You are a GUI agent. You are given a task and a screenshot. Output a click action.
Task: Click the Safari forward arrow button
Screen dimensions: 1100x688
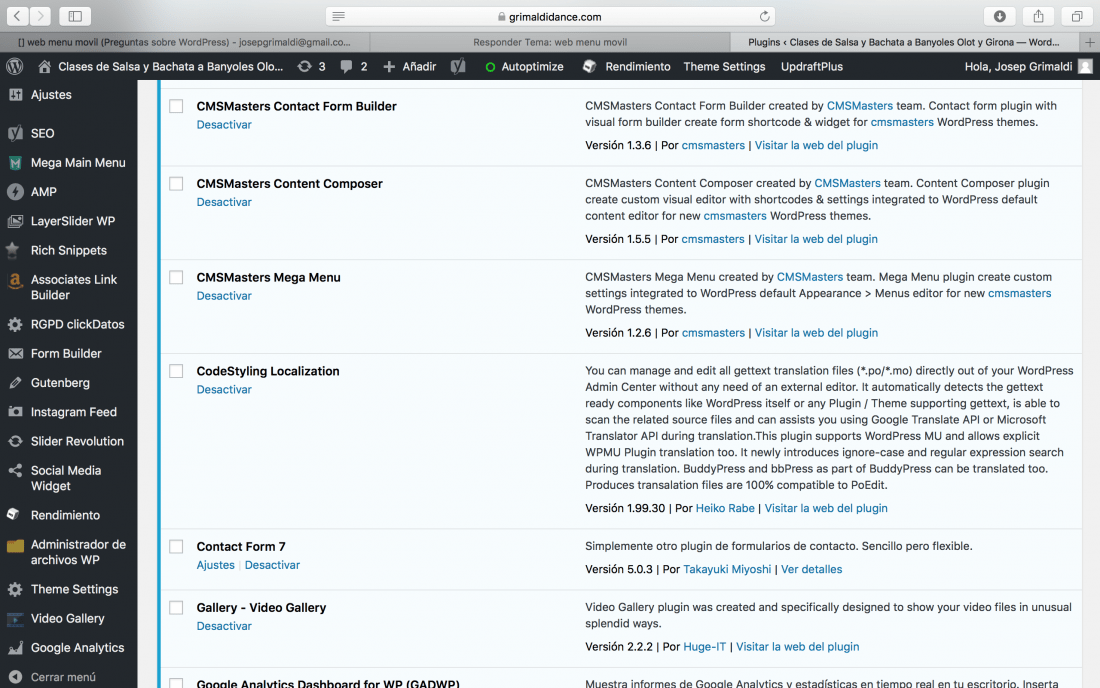point(40,15)
